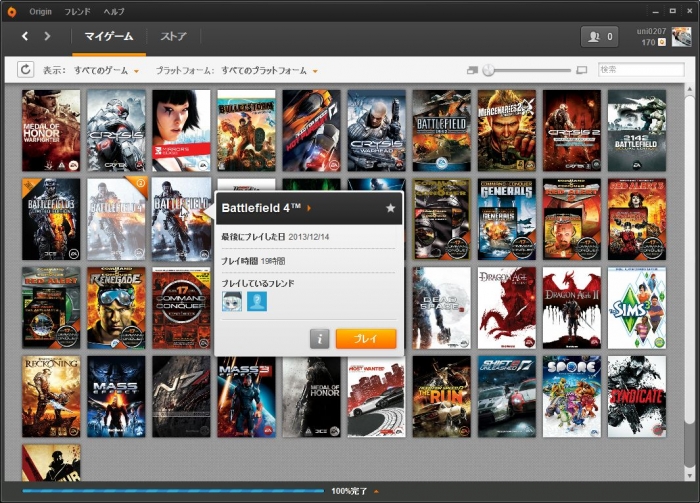700x503 pixels.
Task: Select the Mercenaries 2 cover
Action: pos(507,130)
